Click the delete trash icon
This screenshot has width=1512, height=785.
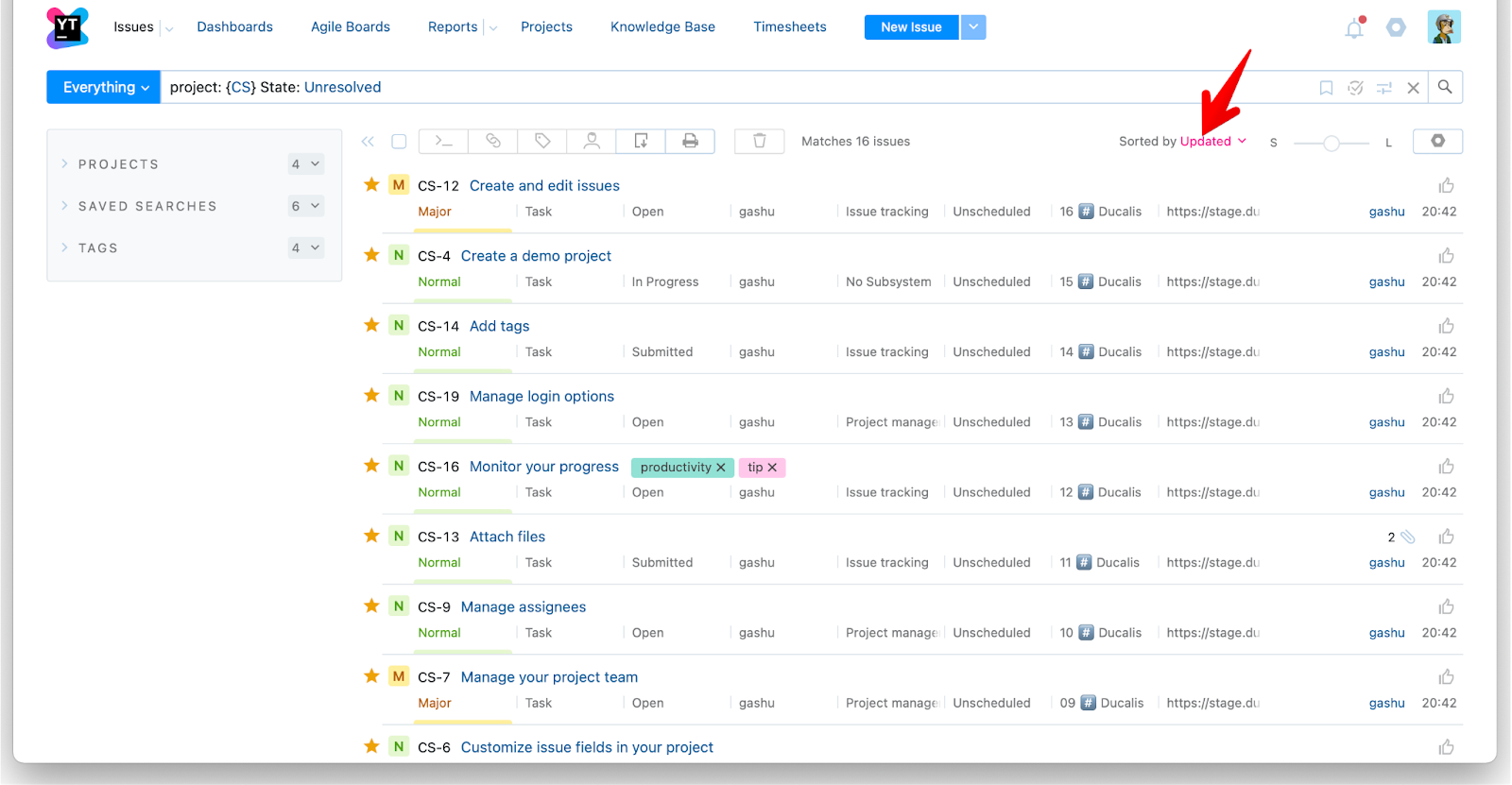tap(759, 141)
